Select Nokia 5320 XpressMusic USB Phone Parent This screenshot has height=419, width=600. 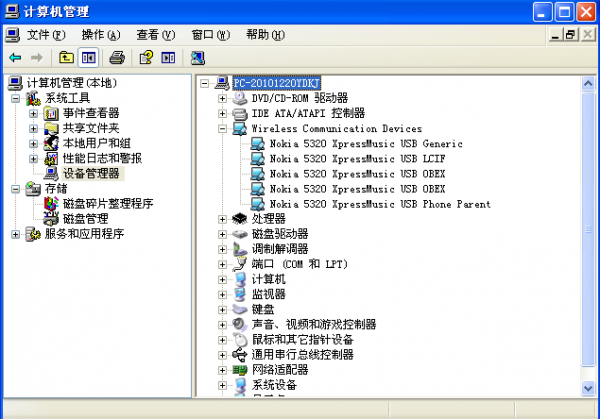pos(380,204)
